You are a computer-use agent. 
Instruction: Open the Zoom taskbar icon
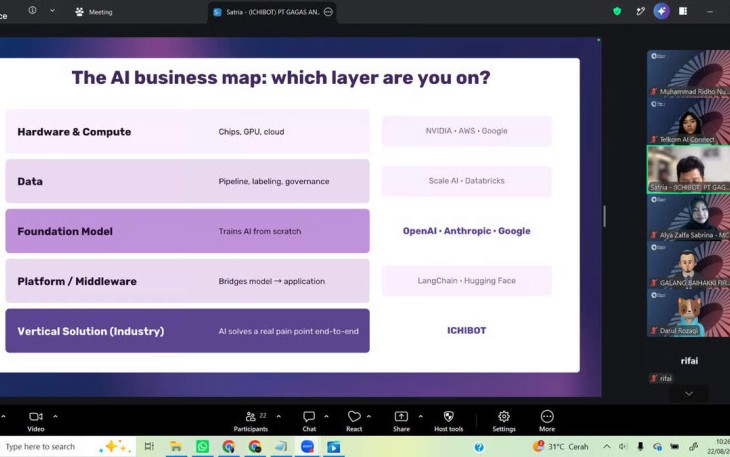click(307, 447)
